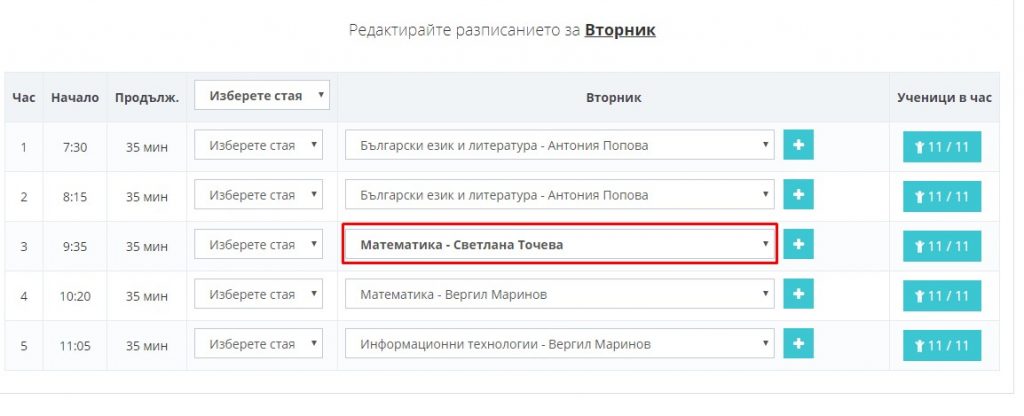
Task: Click the plus icon in hour 1 row
Action: coord(798,145)
